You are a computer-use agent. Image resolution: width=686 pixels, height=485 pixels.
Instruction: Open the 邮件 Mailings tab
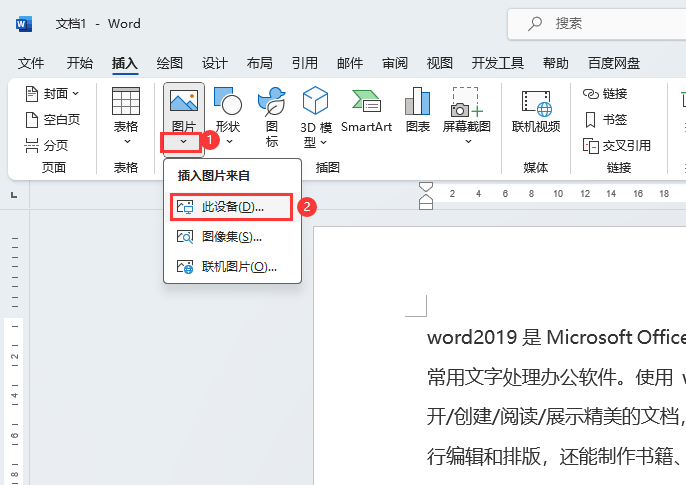point(350,63)
